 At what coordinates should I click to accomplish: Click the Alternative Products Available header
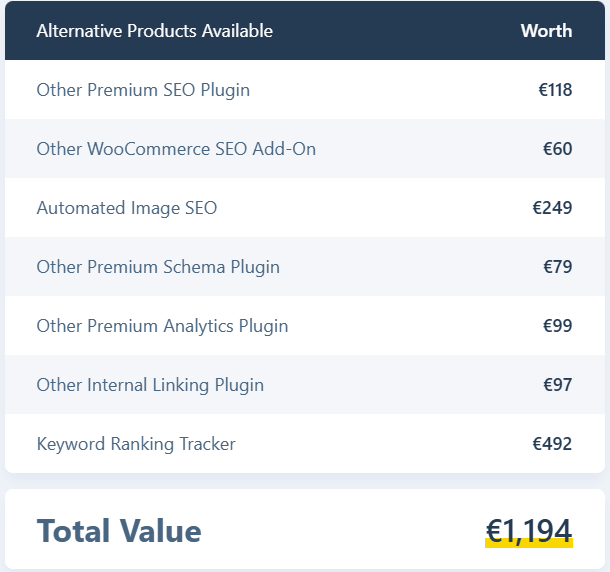pyautogui.click(x=154, y=31)
